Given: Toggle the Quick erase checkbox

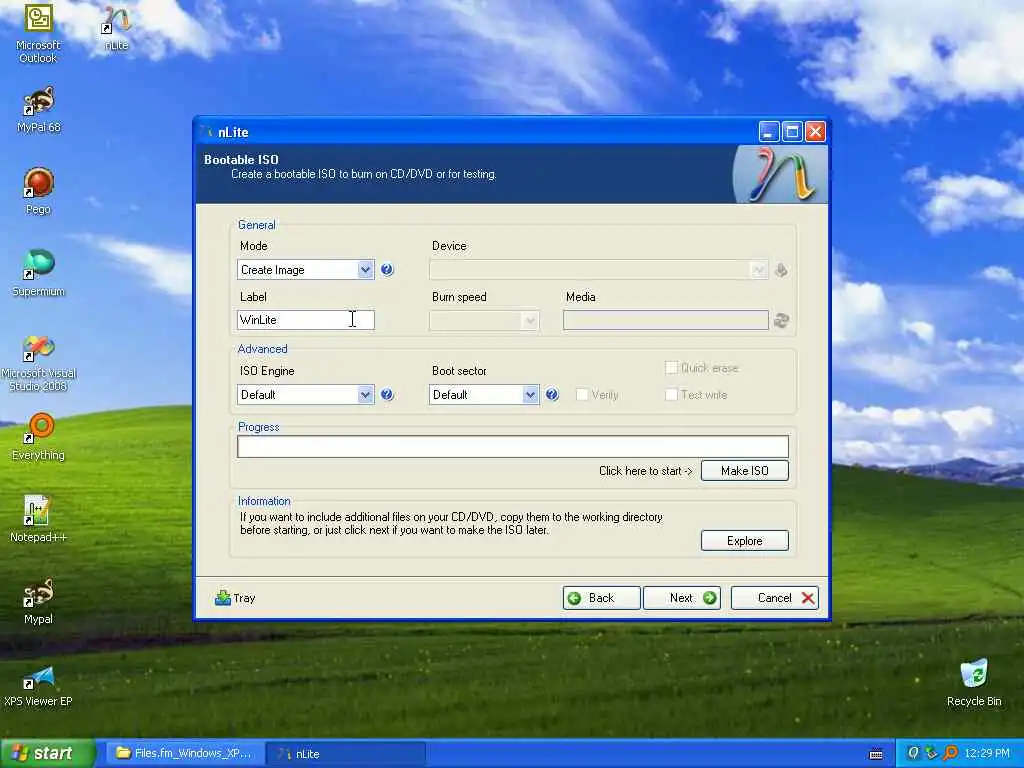Looking at the screenshot, I should (671, 368).
